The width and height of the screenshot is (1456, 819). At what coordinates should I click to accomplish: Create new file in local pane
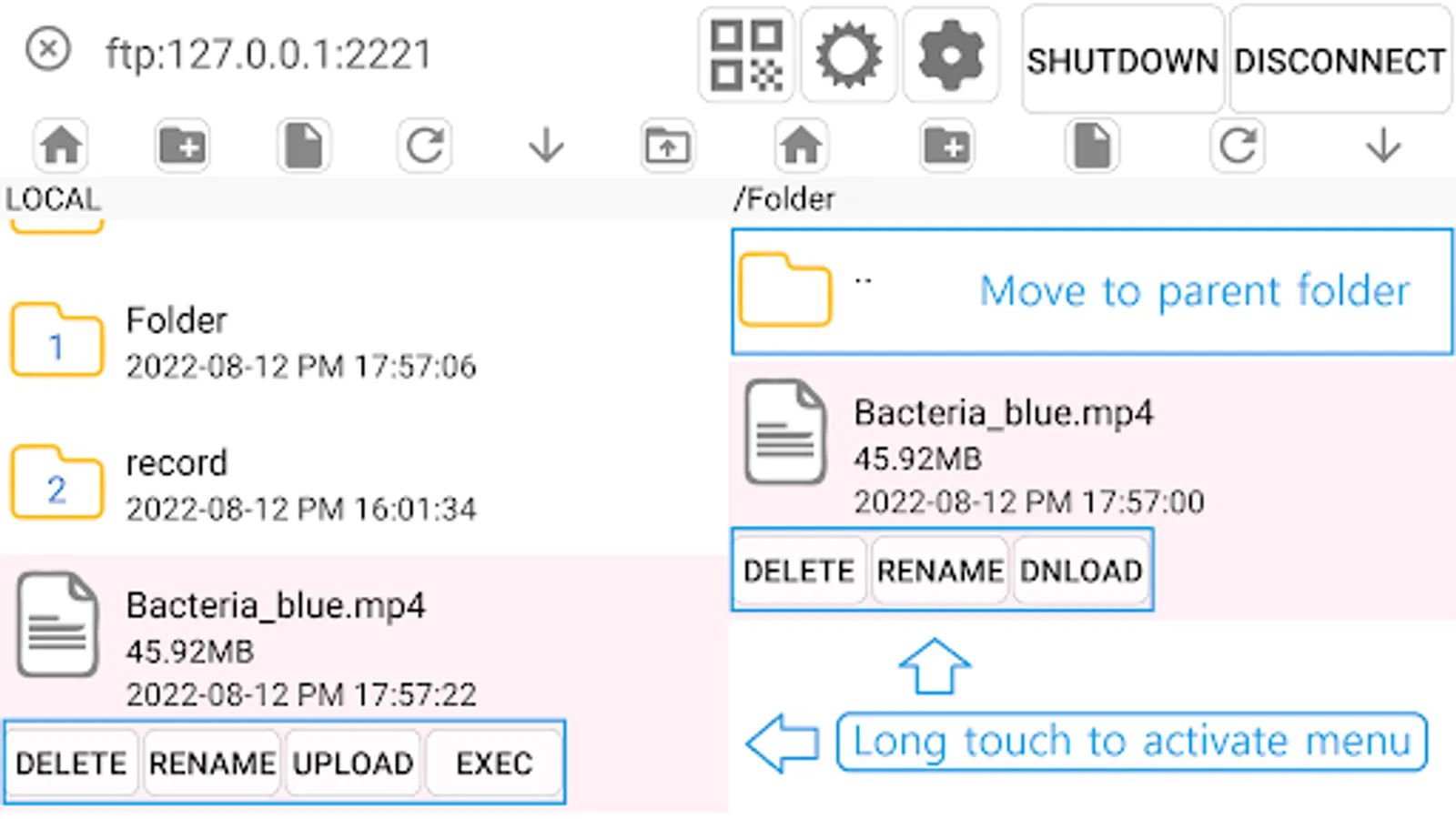pos(304,146)
